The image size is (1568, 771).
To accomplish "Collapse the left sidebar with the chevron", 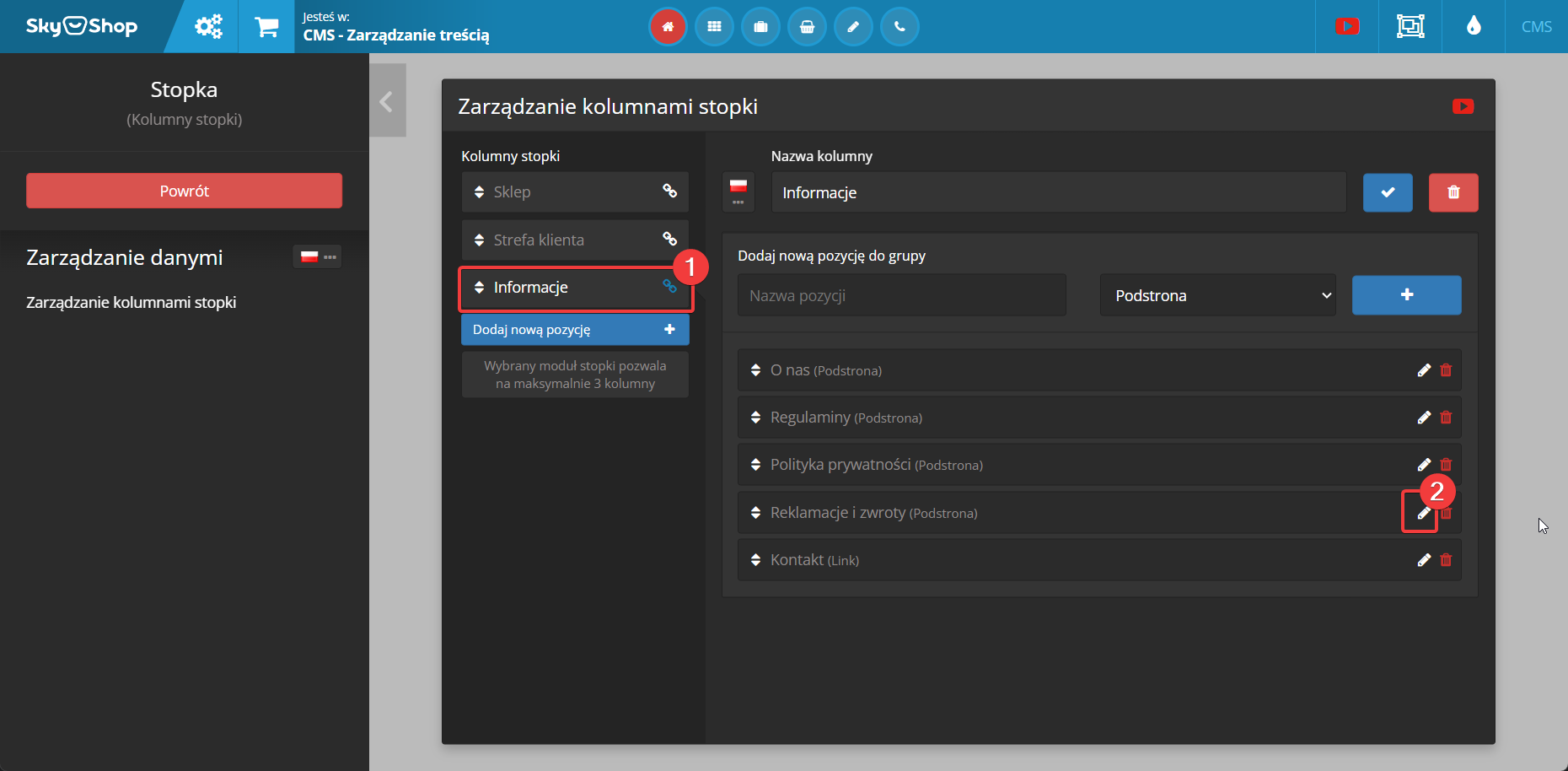I will (387, 102).
